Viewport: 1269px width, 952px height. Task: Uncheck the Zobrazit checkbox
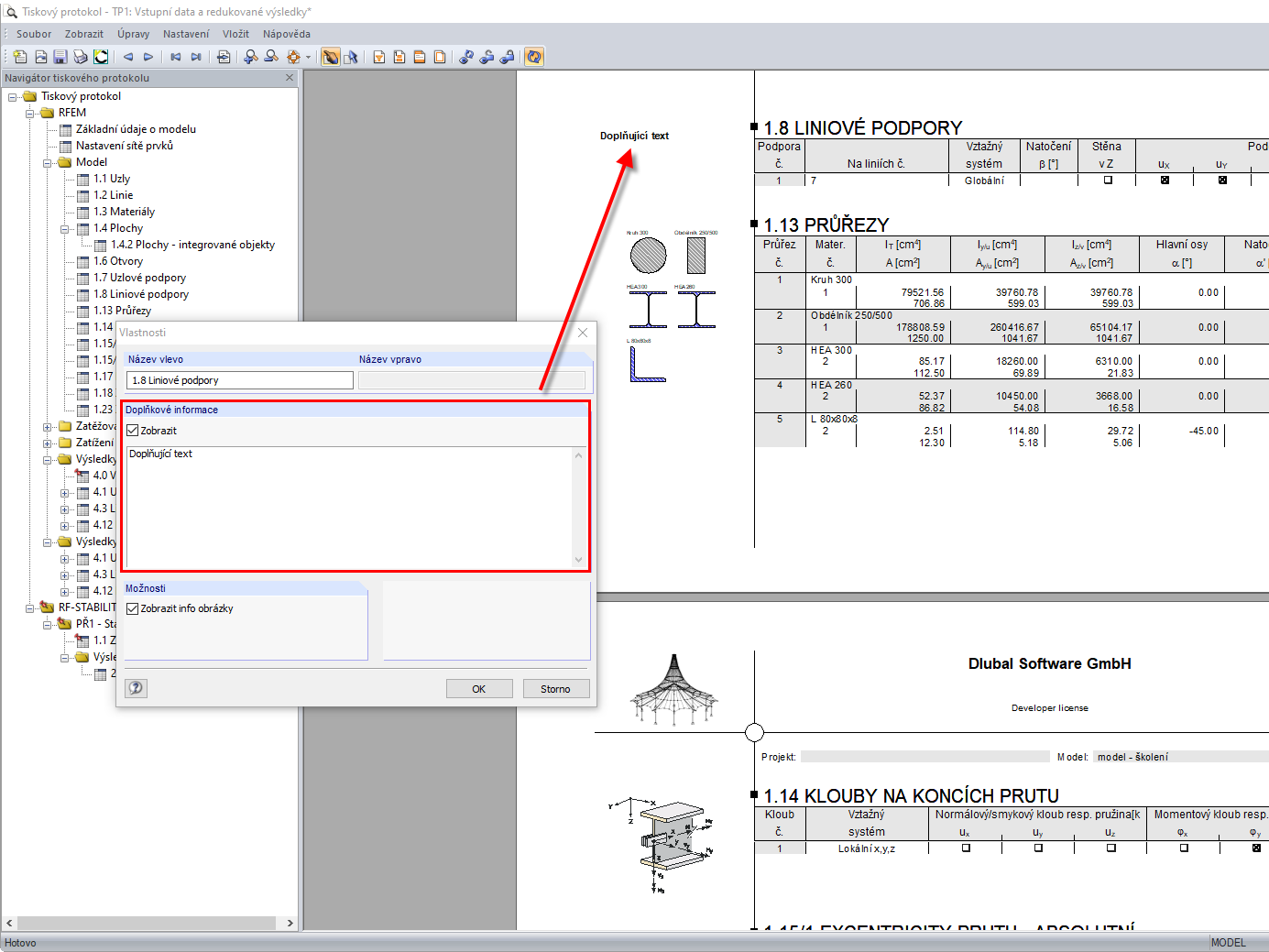pos(133,431)
